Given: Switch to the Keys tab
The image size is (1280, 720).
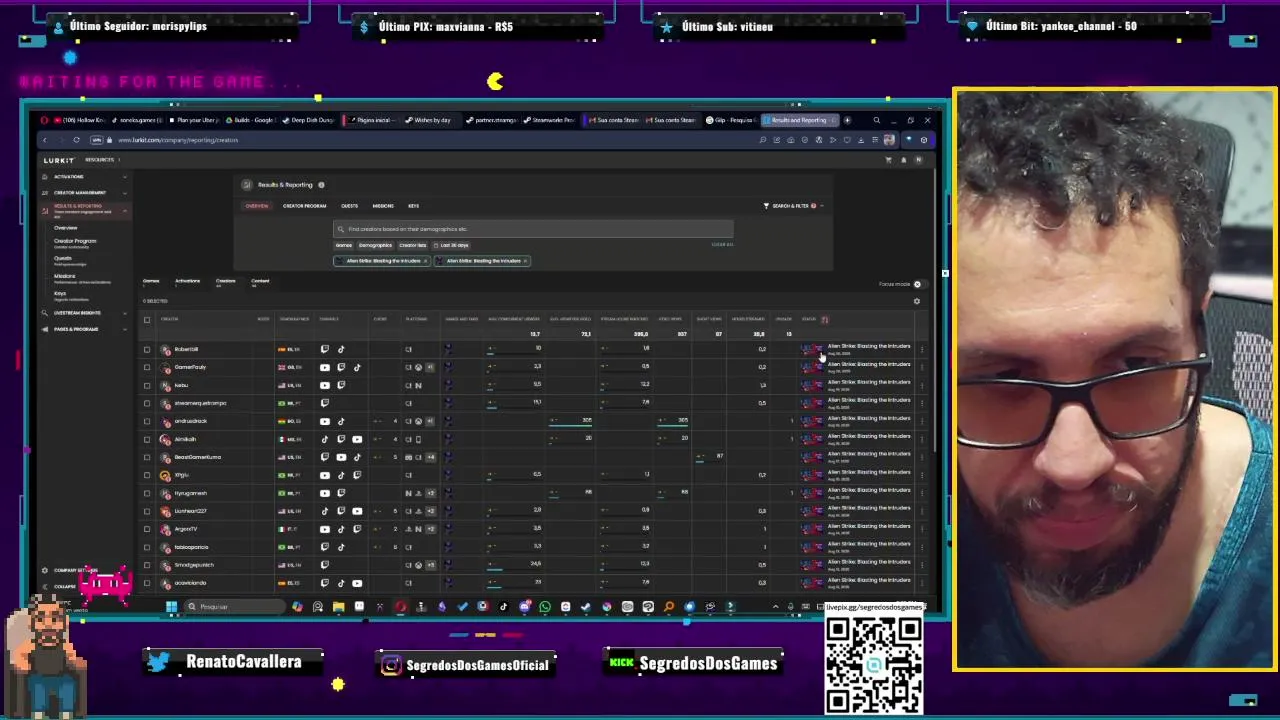Looking at the screenshot, I should 413,206.
